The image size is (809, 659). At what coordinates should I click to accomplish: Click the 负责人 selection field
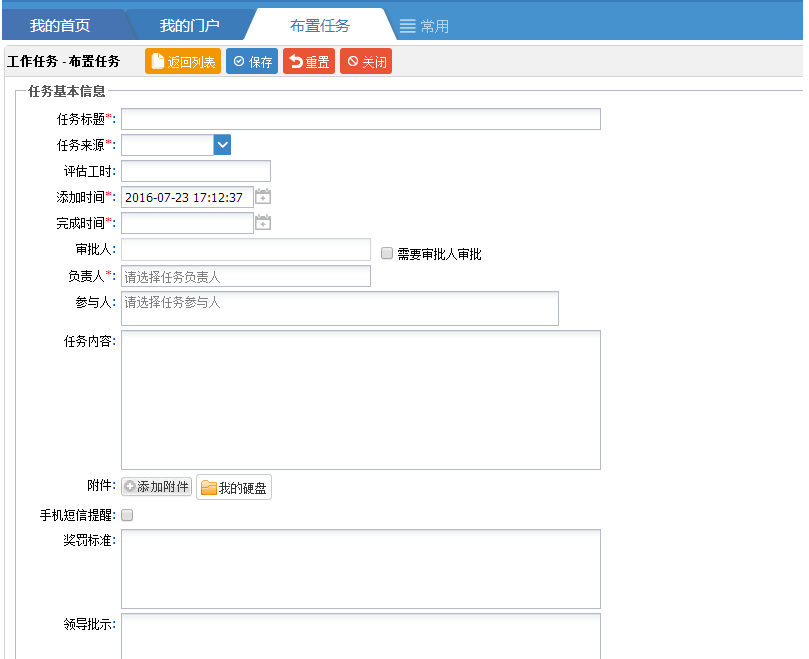[246, 276]
